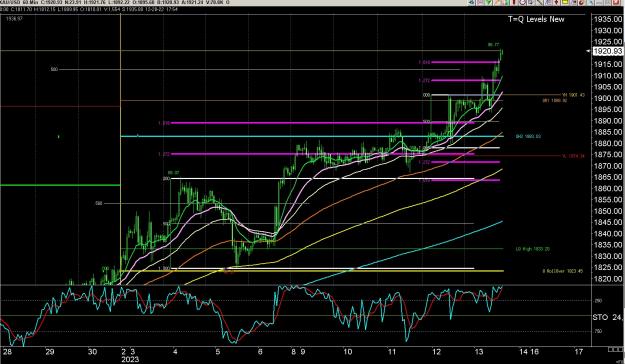Click the 1835.00 price axis label
This screenshot has height=364, width=625.
(x=608, y=245)
